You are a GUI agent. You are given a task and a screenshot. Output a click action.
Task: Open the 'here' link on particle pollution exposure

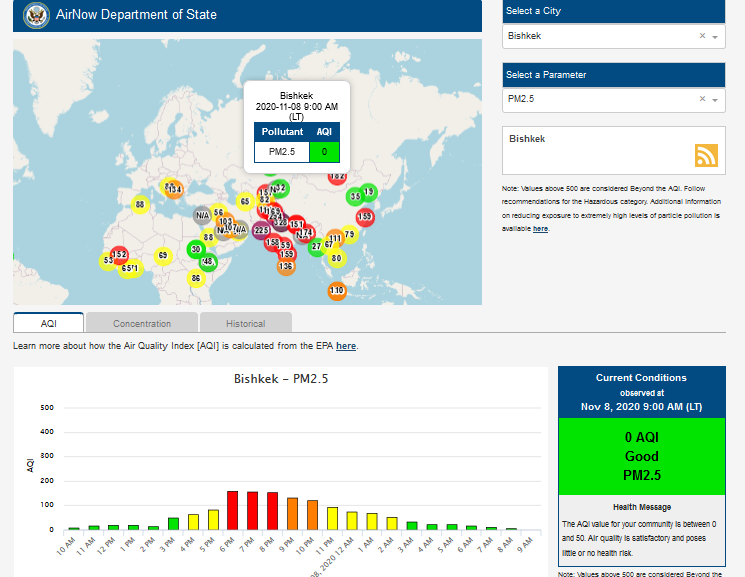540,229
